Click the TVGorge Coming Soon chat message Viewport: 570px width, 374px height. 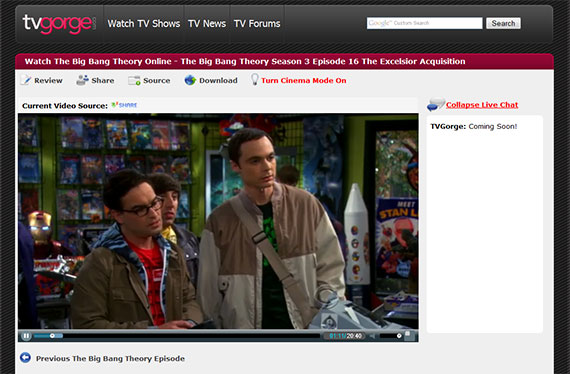point(474,126)
